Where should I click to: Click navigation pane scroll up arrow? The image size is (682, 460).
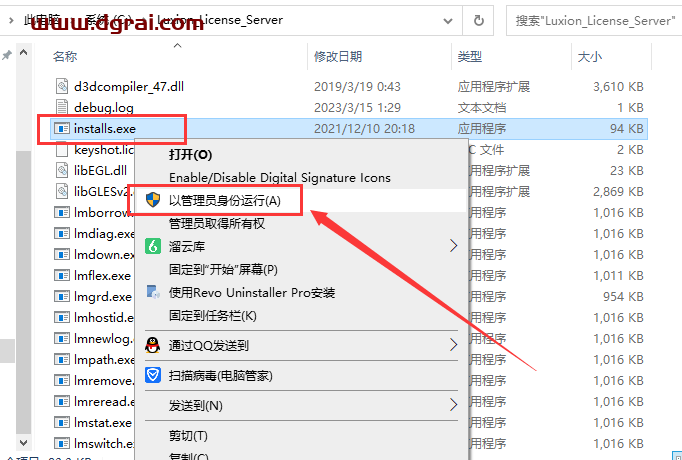24,53
